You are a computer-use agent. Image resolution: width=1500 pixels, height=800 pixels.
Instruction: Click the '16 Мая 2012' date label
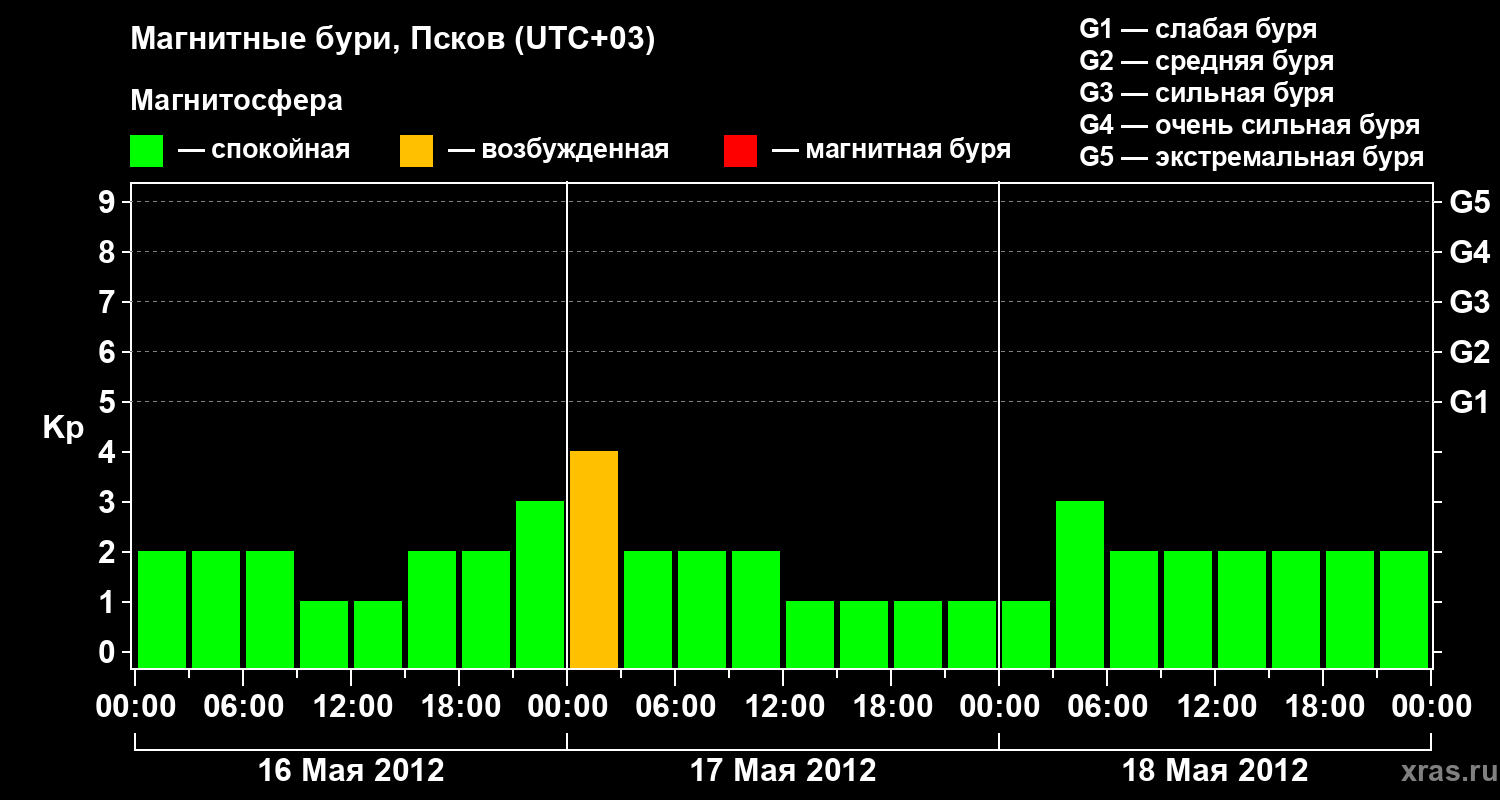click(x=351, y=770)
